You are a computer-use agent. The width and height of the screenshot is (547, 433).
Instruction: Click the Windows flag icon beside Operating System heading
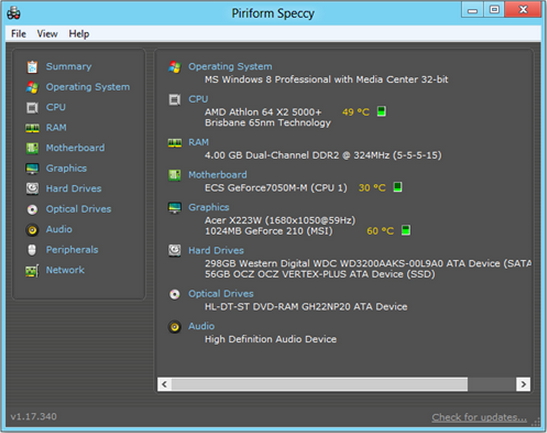tap(174, 67)
